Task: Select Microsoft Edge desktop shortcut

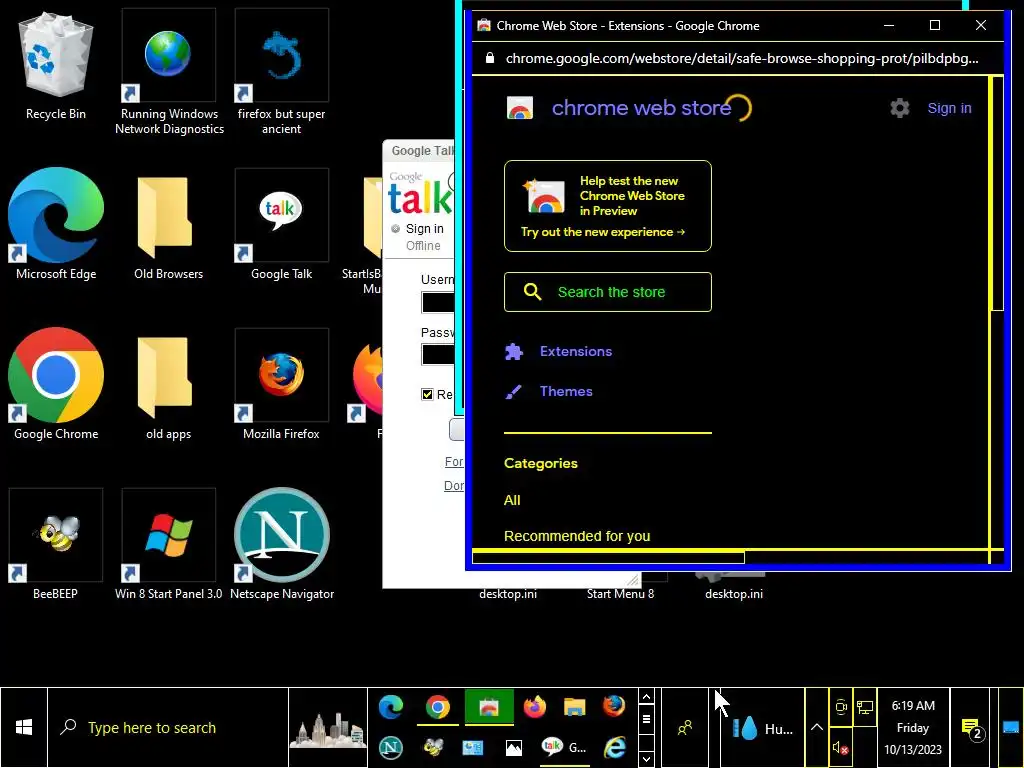Action: point(56,224)
